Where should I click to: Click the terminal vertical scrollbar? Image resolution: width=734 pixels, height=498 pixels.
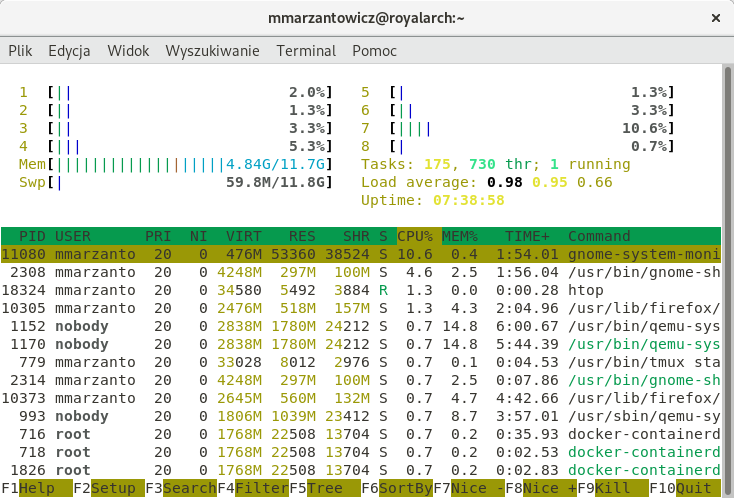(x=728, y=281)
